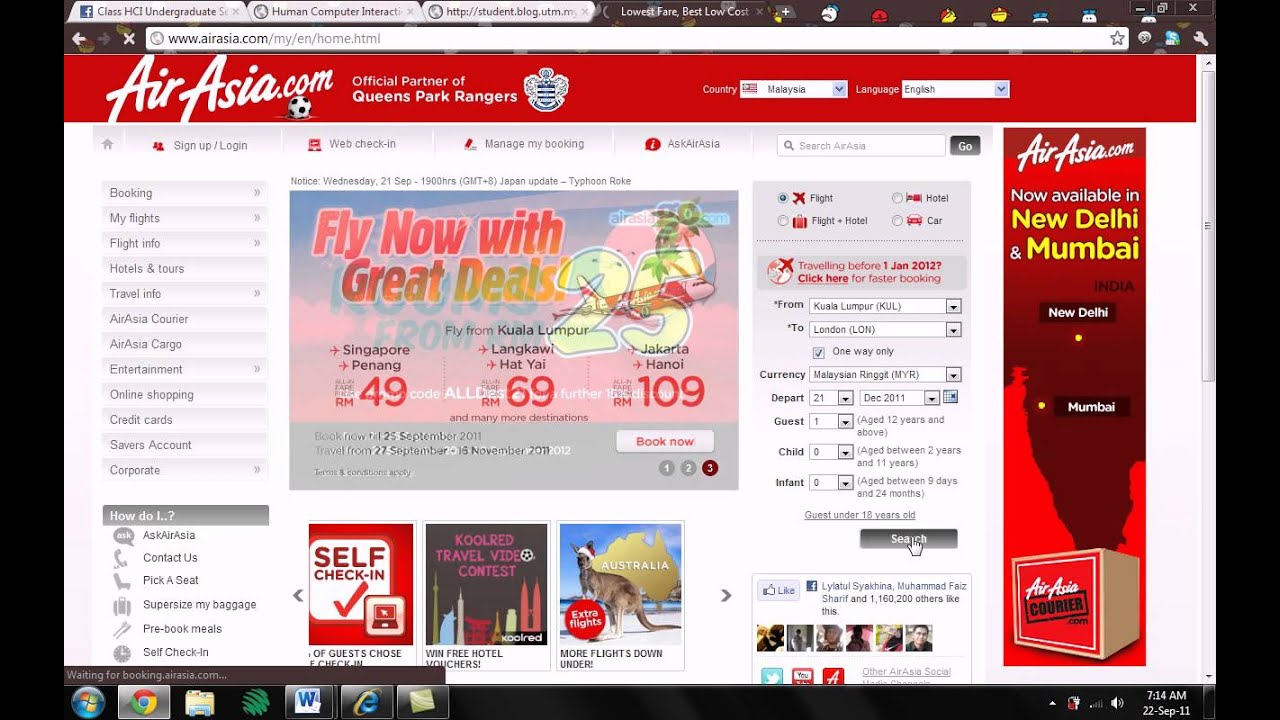Click the Search flights button
The image size is (1280, 720).
coord(908,539)
